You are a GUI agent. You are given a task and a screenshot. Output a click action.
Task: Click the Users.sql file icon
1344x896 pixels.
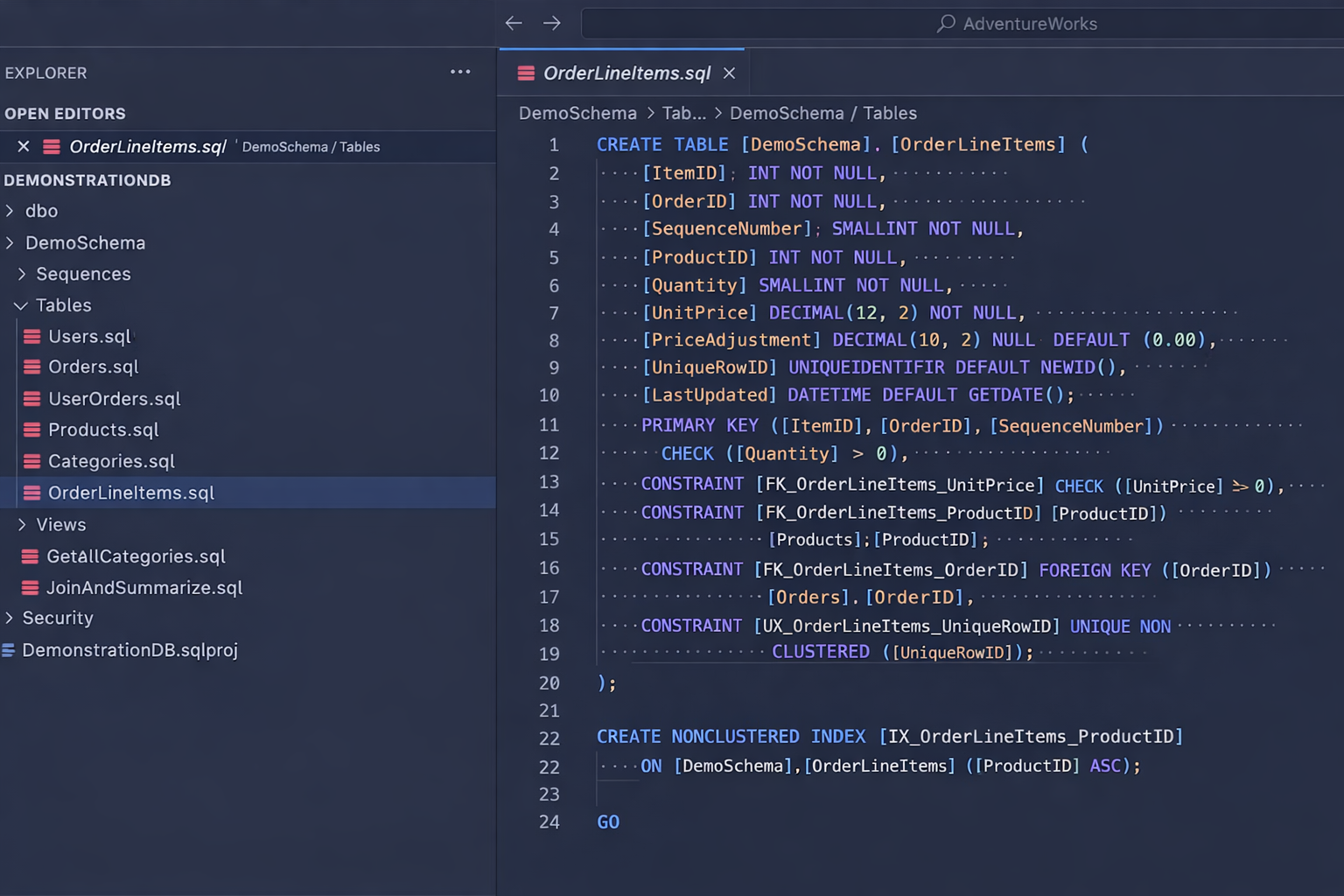pos(32,337)
